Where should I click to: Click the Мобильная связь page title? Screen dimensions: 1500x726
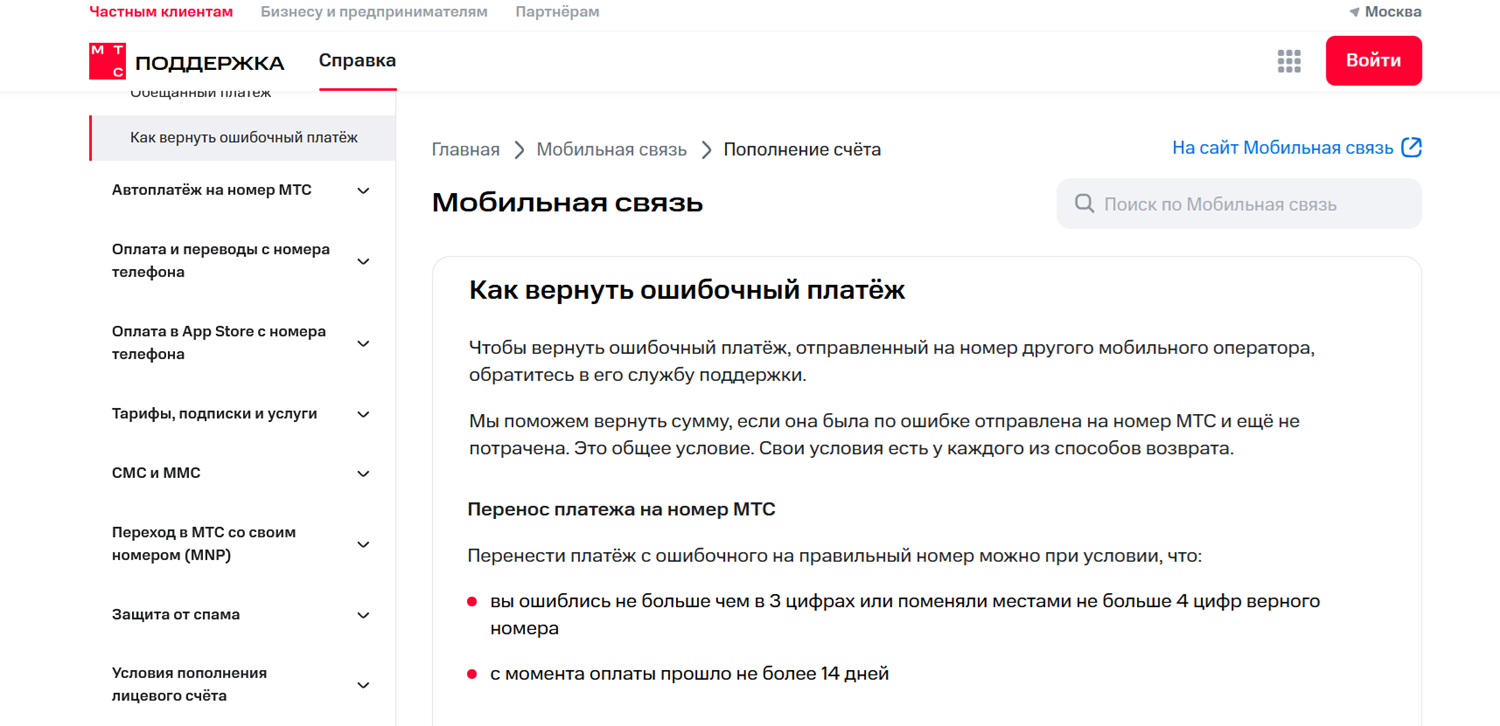point(567,203)
